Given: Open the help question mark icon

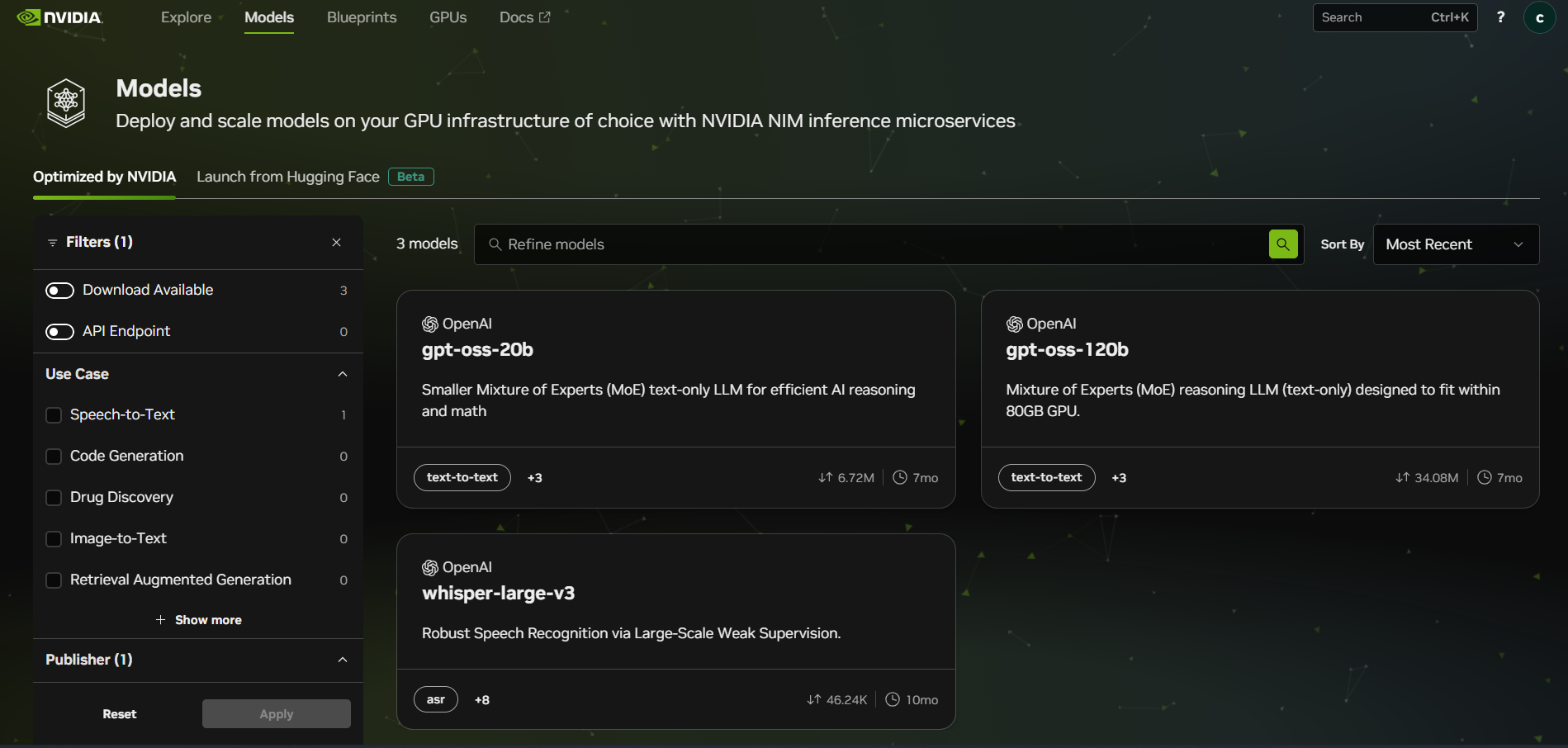Looking at the screenshot, I should pyautogui.click(x=1500, y=17).
